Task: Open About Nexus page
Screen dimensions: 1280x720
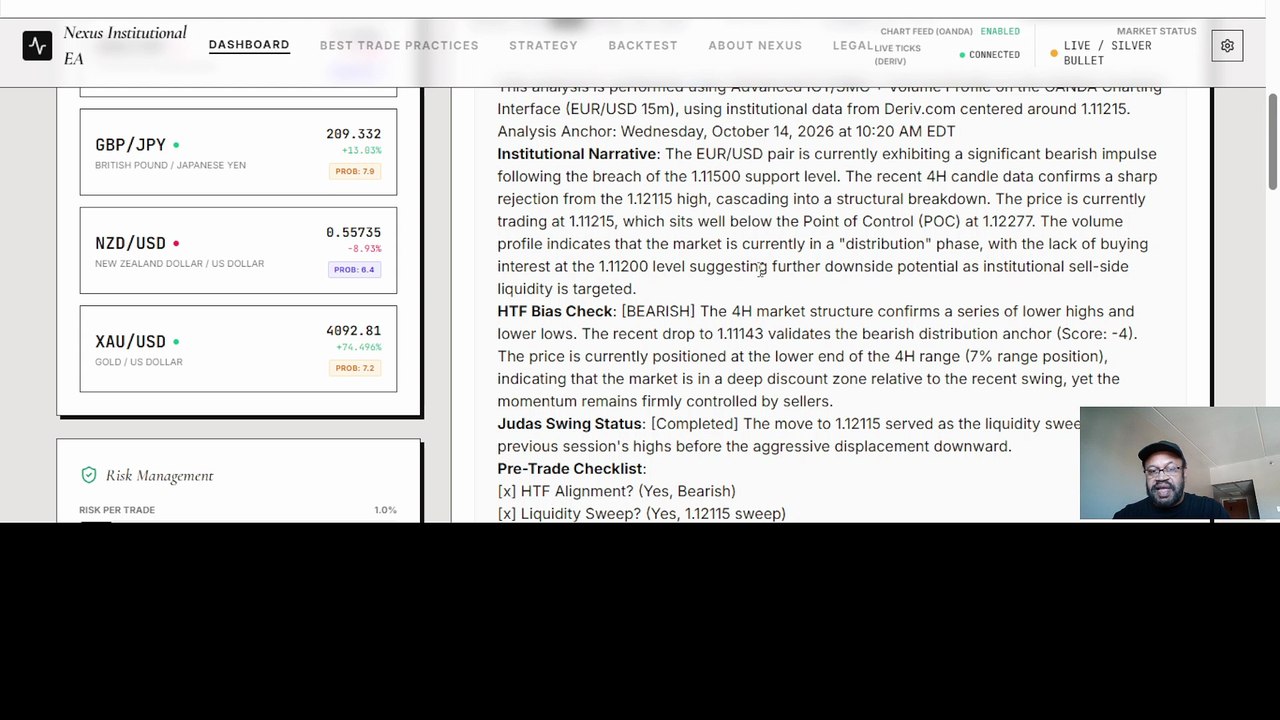Action: (755, 45)
